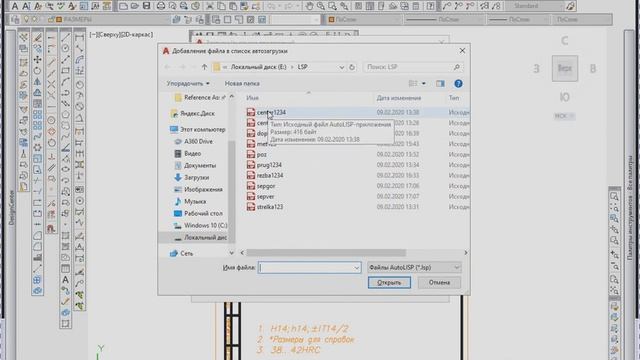Open the 'Файлы AutoLISP (*.lsp)' file type dropdown
This screenshot has height=360, width=640.
(x=414, y=267)
